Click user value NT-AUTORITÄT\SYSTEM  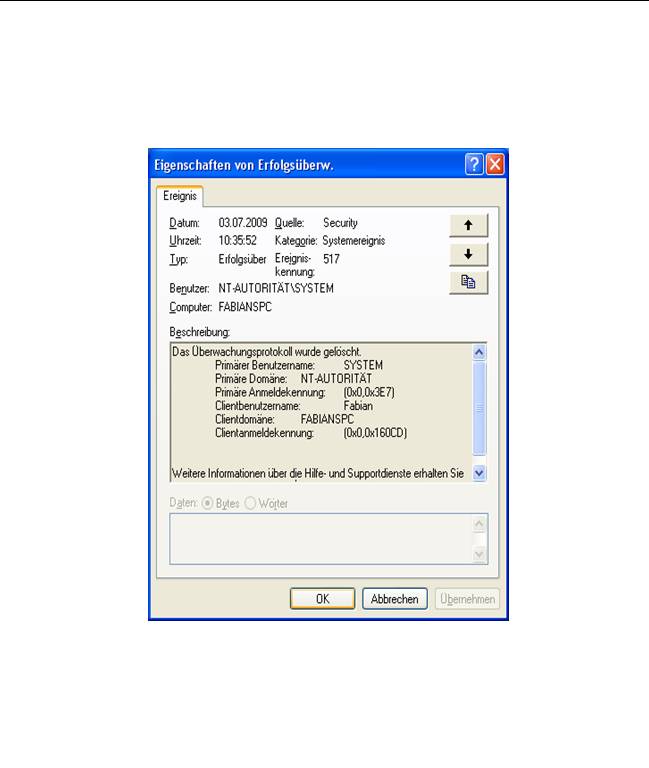pos(276,288)
